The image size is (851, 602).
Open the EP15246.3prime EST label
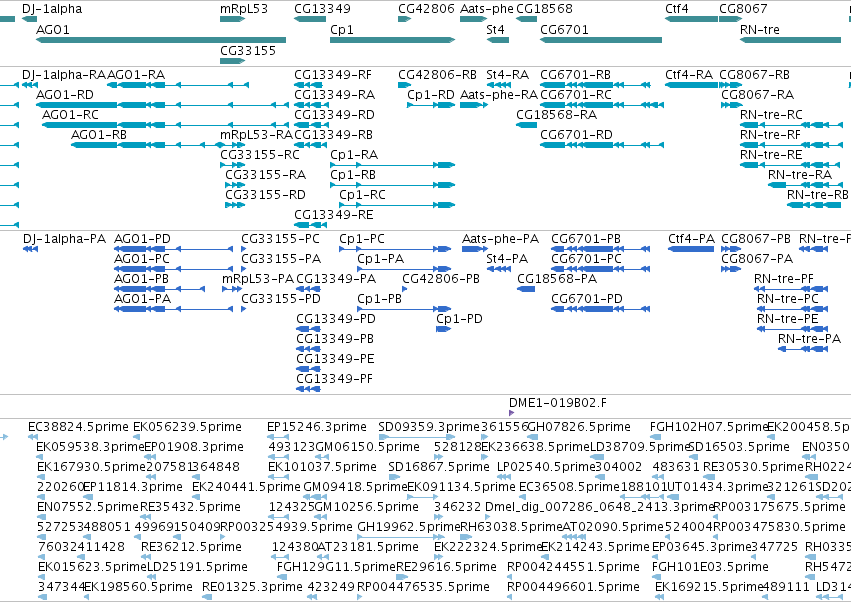point(317,427)
